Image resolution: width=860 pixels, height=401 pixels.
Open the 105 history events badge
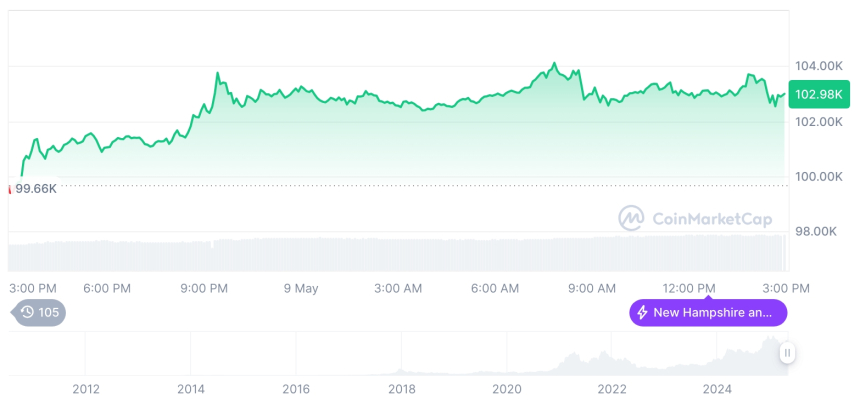(39, 313)
